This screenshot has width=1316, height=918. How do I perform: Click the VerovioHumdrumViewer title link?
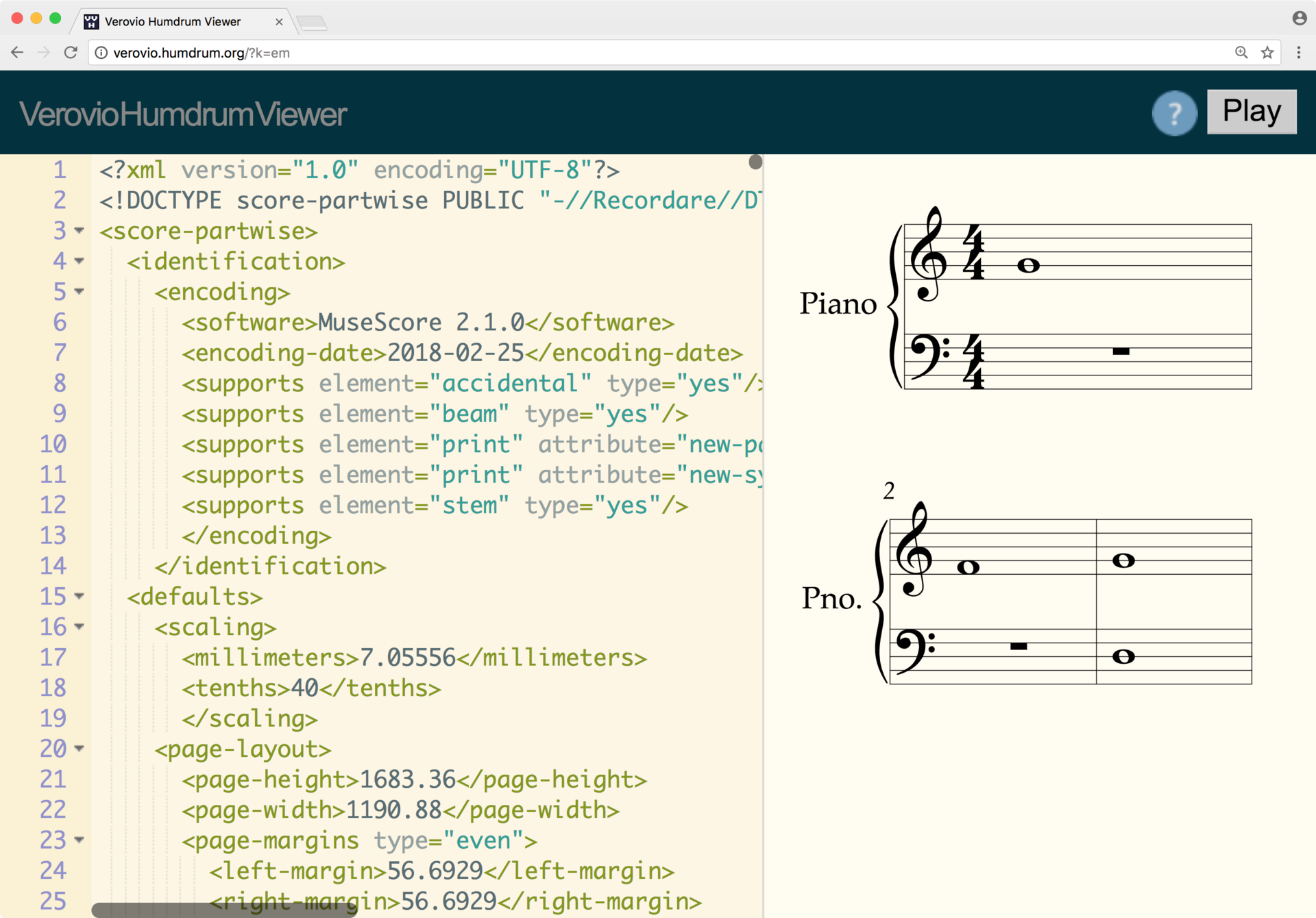click(183, 114)
